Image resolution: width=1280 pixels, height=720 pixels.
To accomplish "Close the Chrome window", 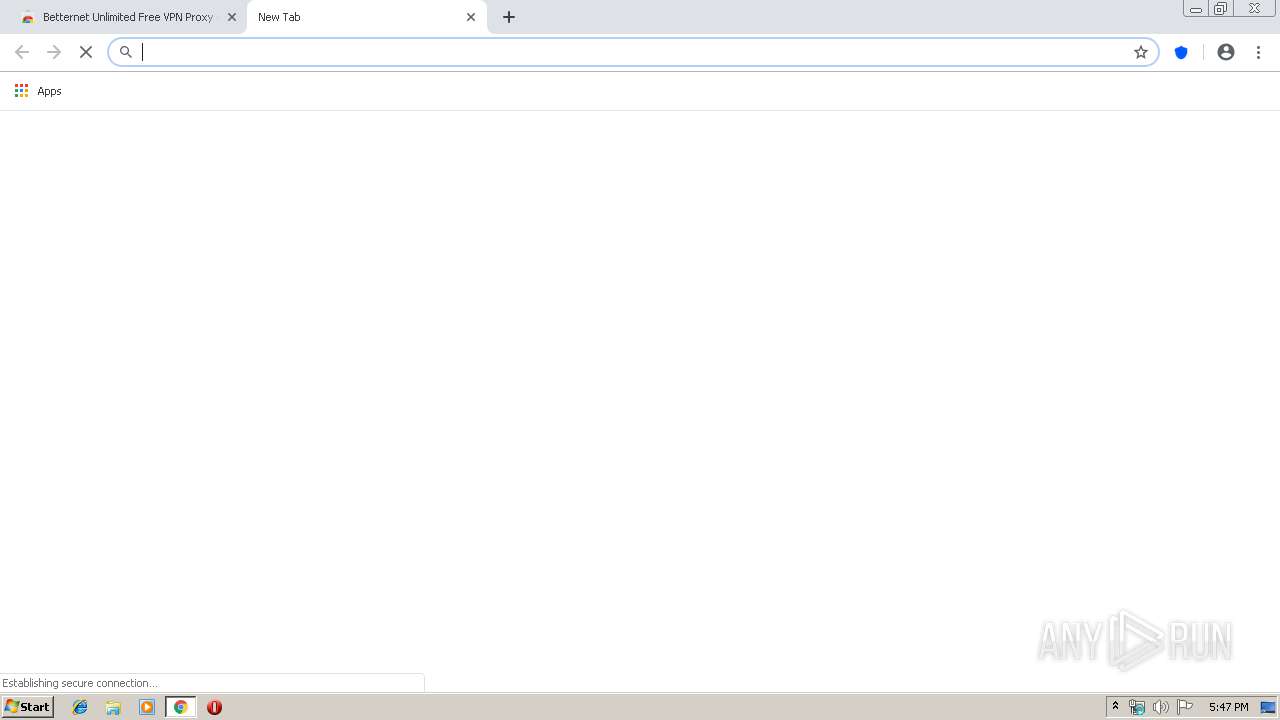I will [1254, 9].
